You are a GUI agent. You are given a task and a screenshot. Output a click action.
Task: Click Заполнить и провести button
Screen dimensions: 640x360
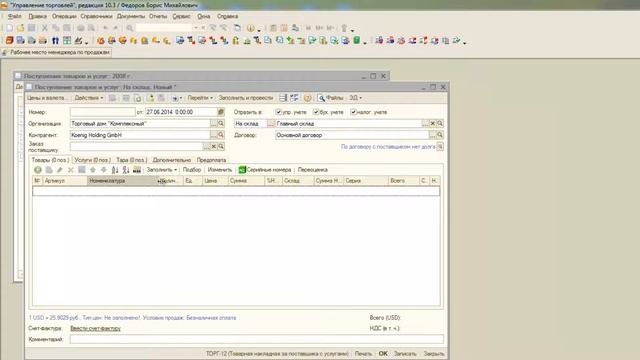tap(246, 98)
